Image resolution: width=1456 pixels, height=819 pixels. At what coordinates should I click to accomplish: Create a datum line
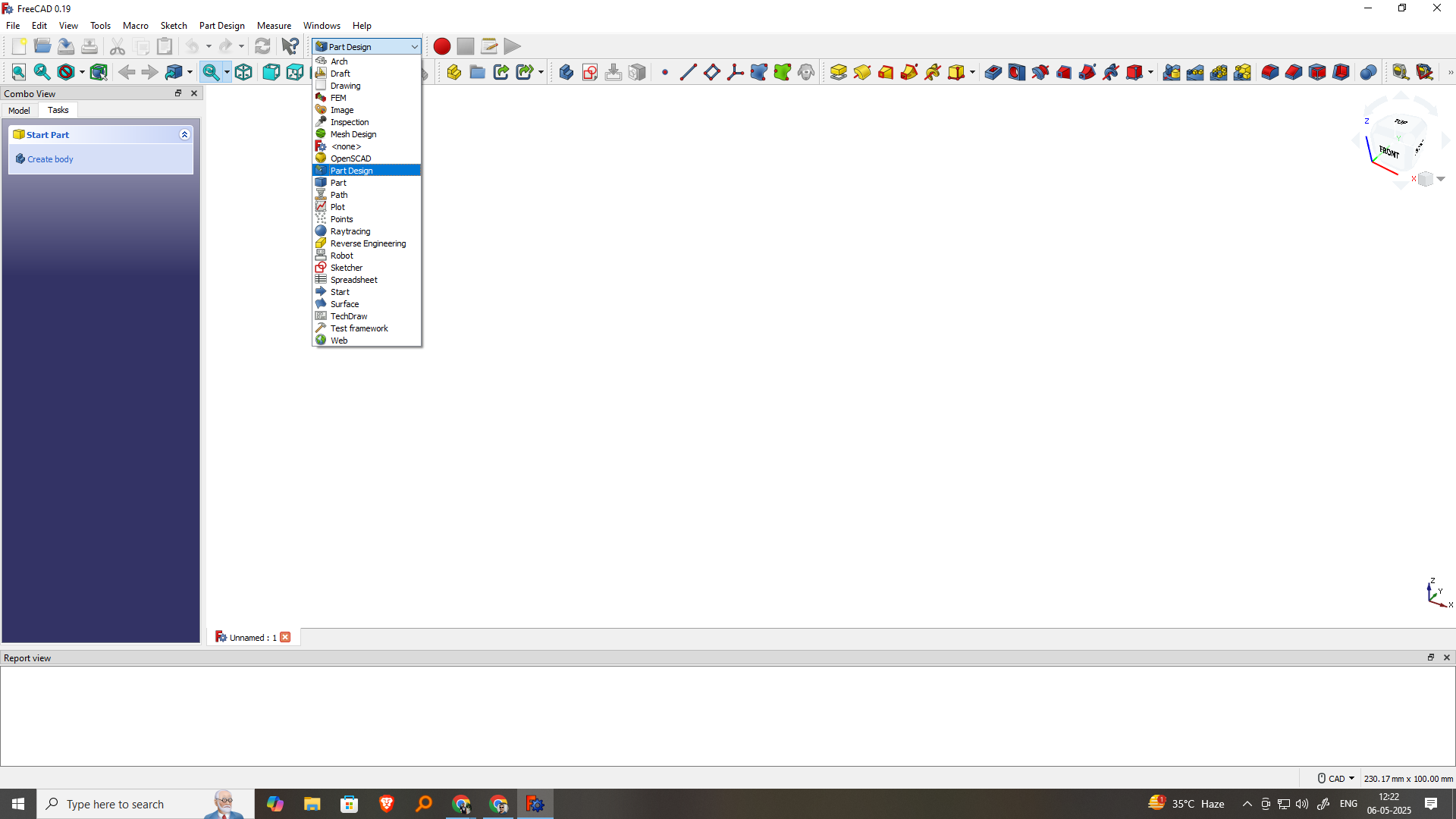(x=689, y=72)
